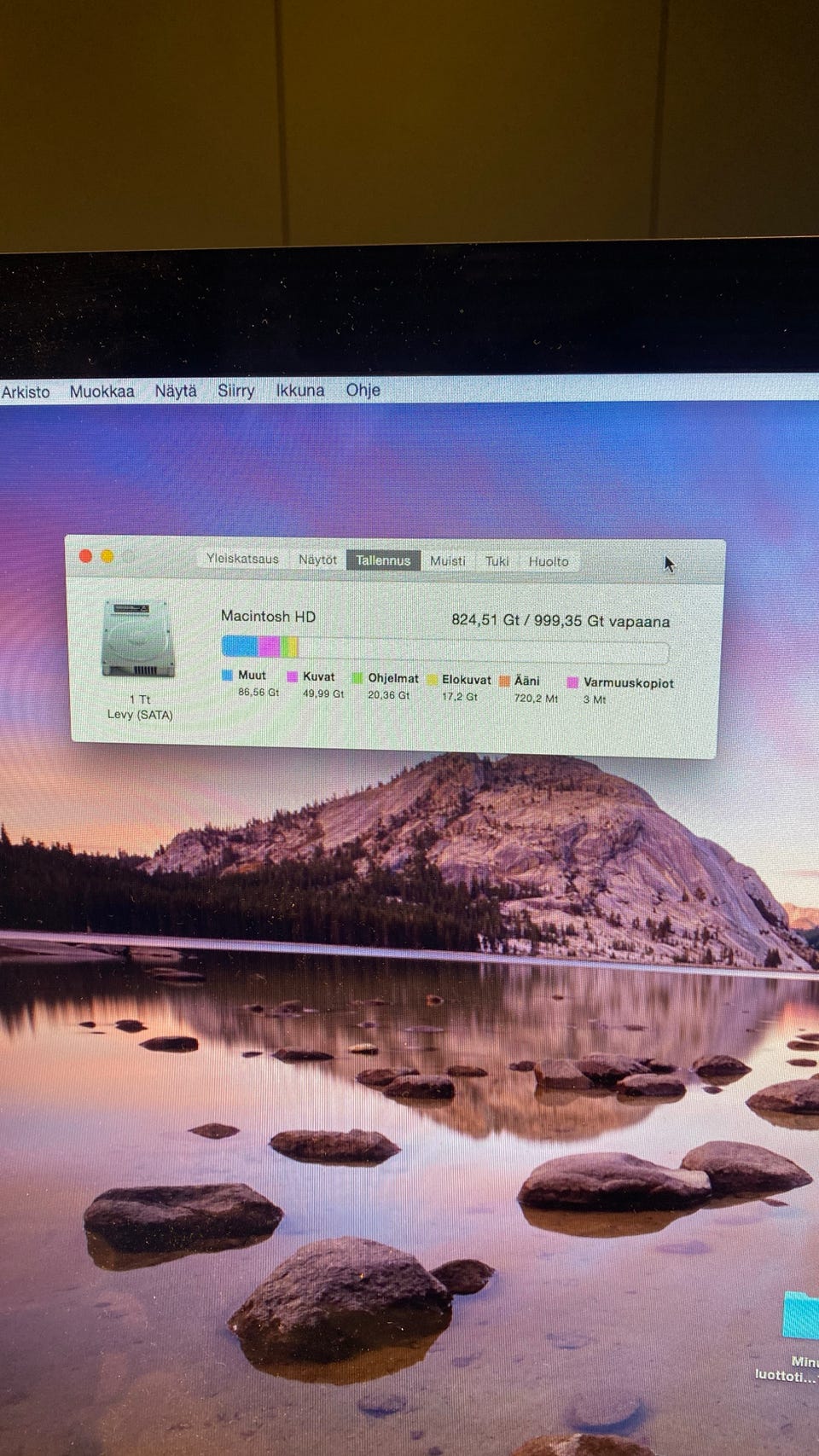
Task: Click the '20,36 Gt' Ohjelmat value
Action: (388, 695)
